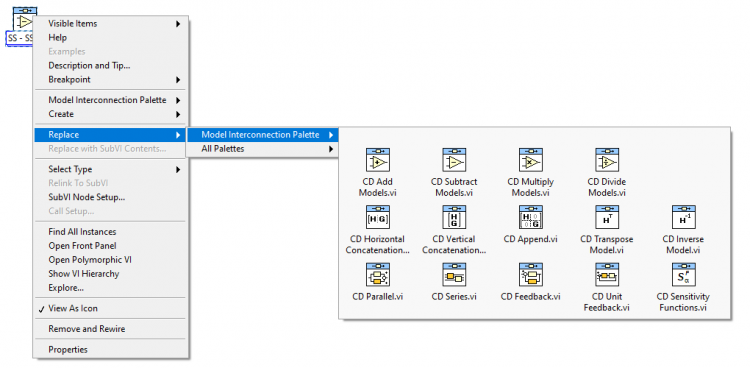Open Help from the context menu
The width and height of the screenshot is (750, 368).
(110, 37)
